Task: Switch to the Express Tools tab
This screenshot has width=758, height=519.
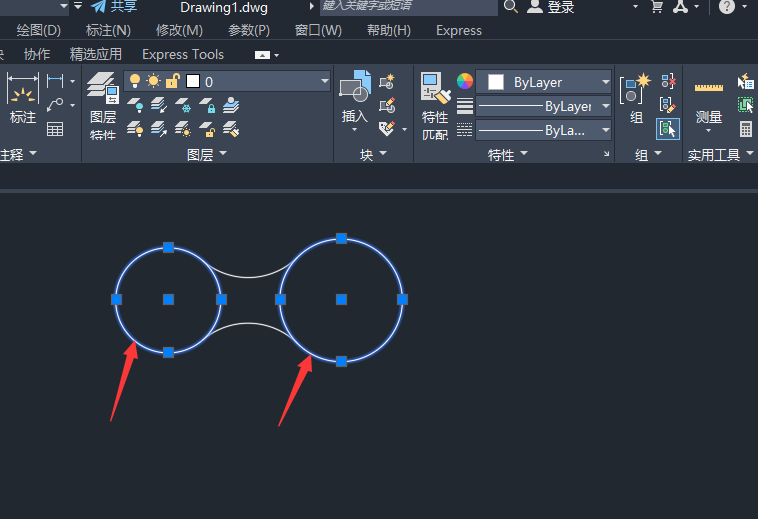Action: point(183,54)
